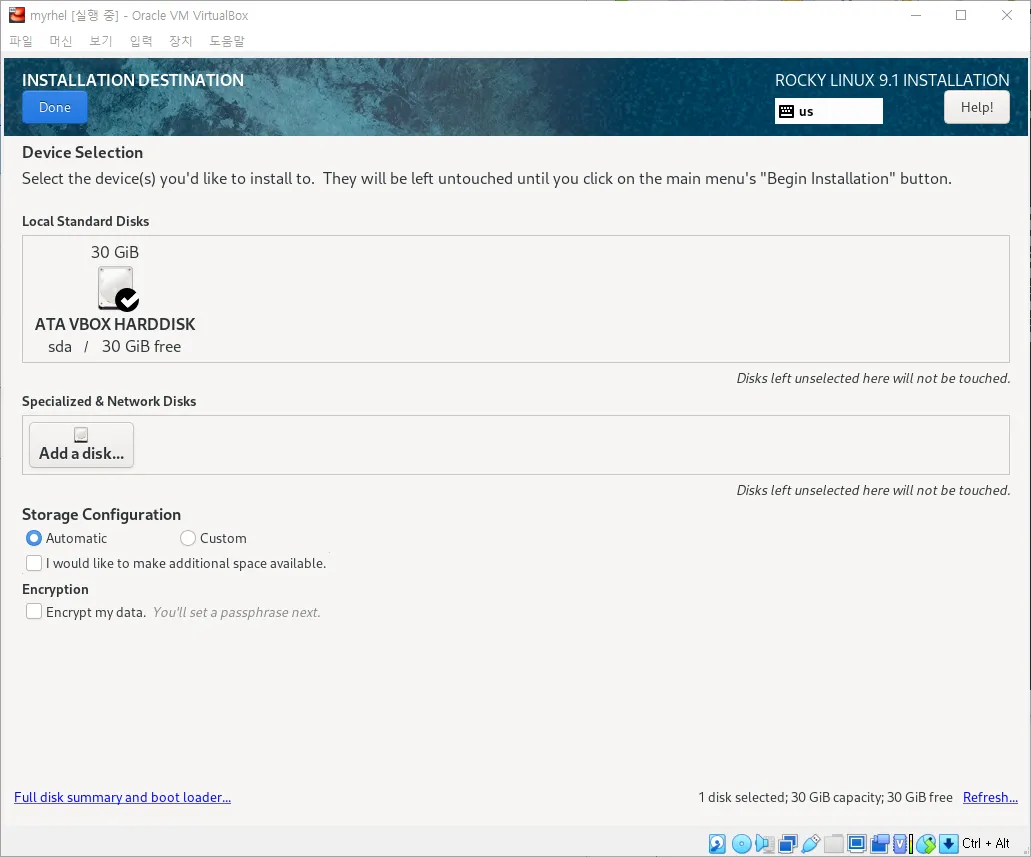Open the 장치 menu
The image size is (1031, 857).
pos(180,41)
